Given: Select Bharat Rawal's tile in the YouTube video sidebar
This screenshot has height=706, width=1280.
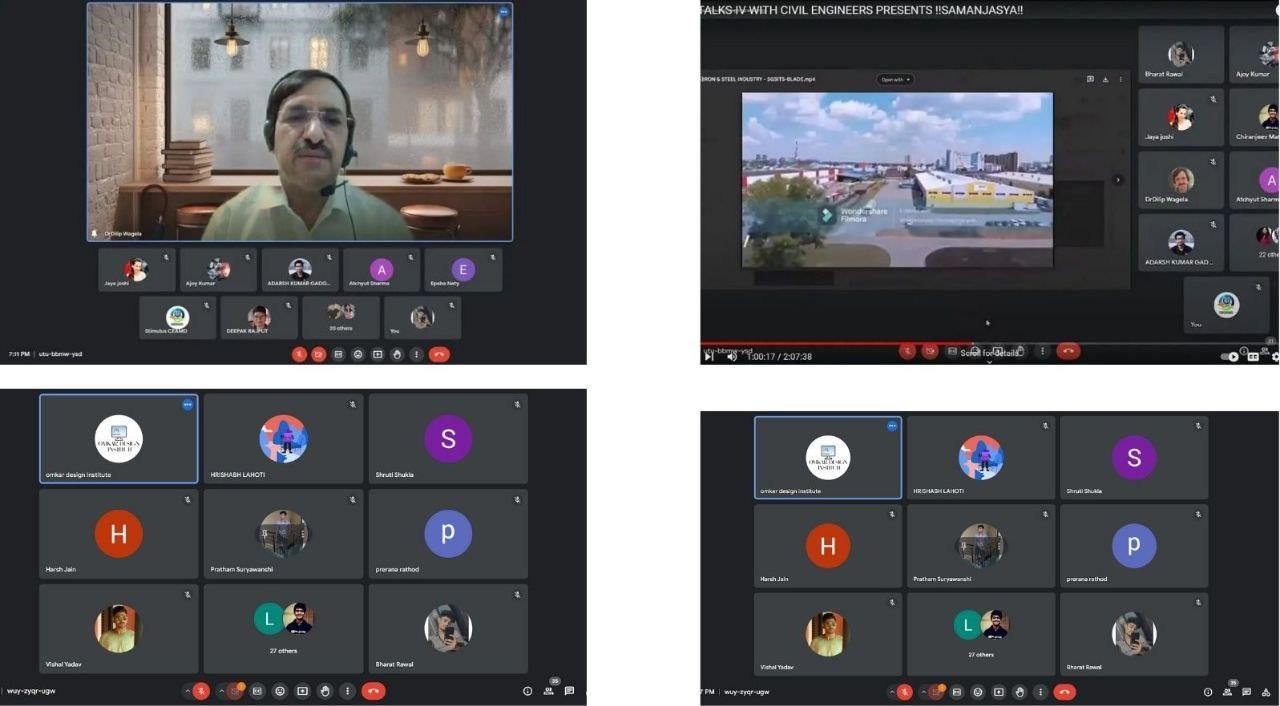Looking at the screenshot, I should pyautogui.click(x=1181, y=55).
